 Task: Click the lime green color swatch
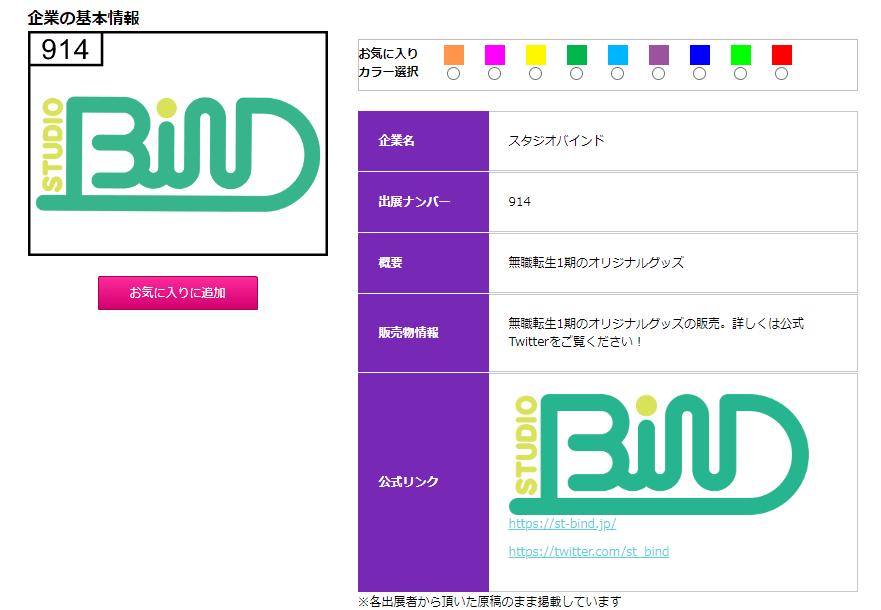[x=740, y=56]
